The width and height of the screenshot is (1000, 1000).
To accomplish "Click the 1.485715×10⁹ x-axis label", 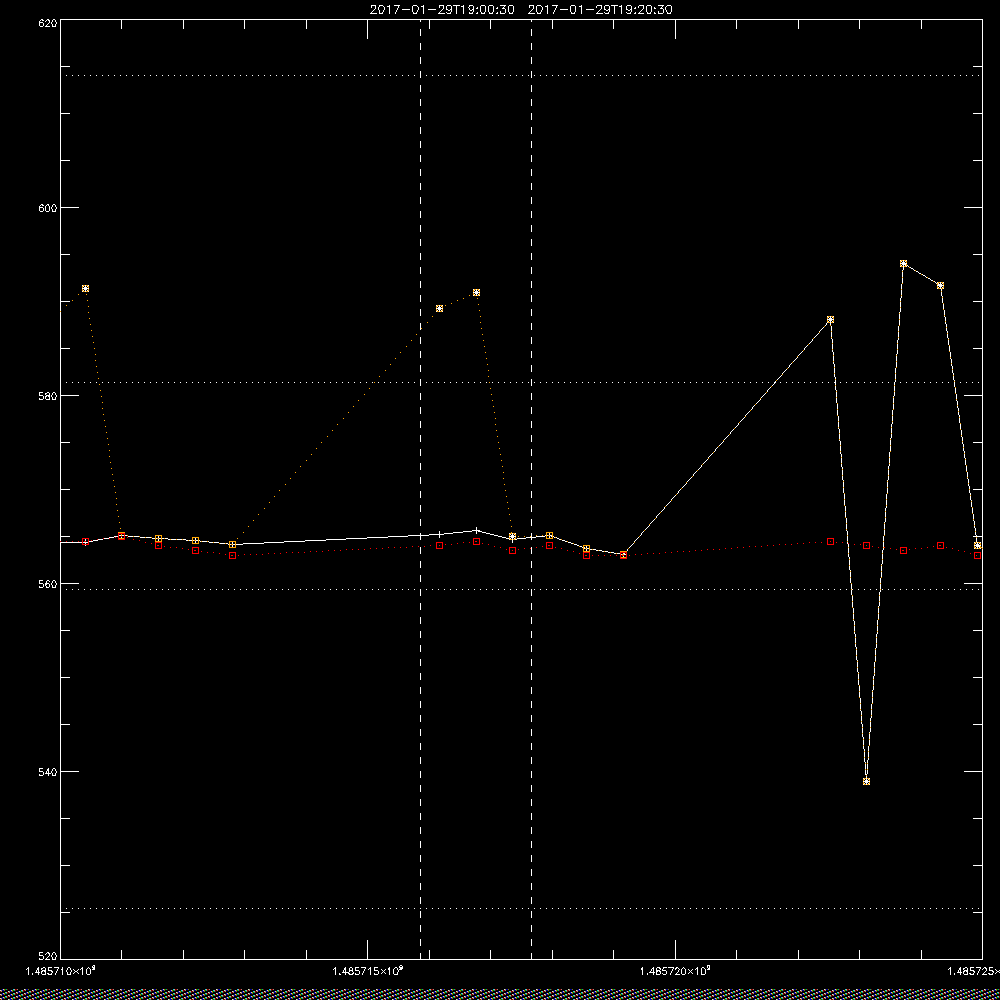I will (x=368, y=971).
